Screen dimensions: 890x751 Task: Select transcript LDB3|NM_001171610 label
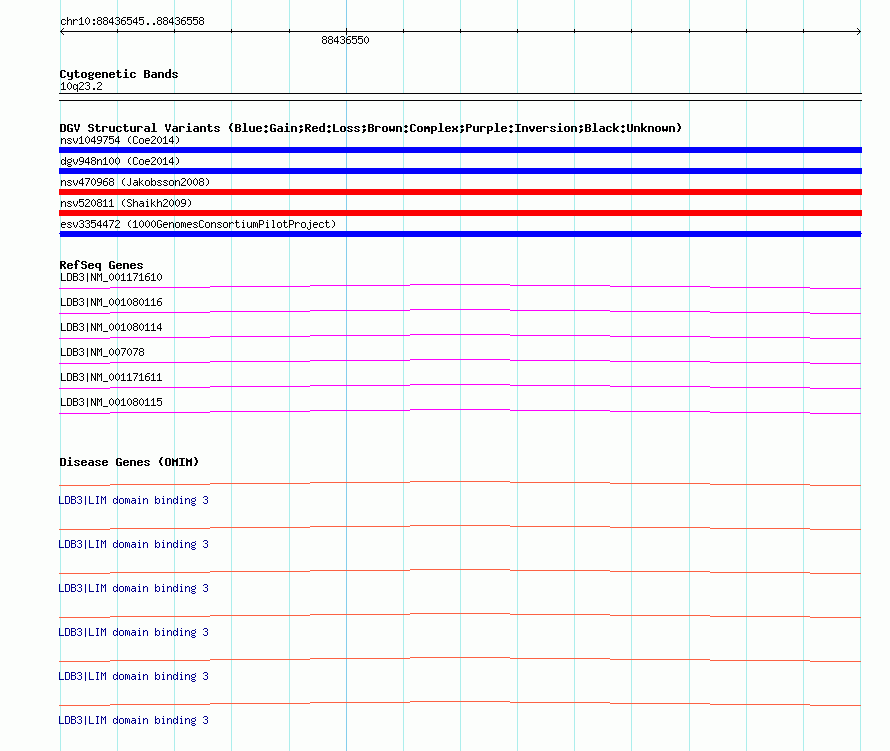coord(111,277)
